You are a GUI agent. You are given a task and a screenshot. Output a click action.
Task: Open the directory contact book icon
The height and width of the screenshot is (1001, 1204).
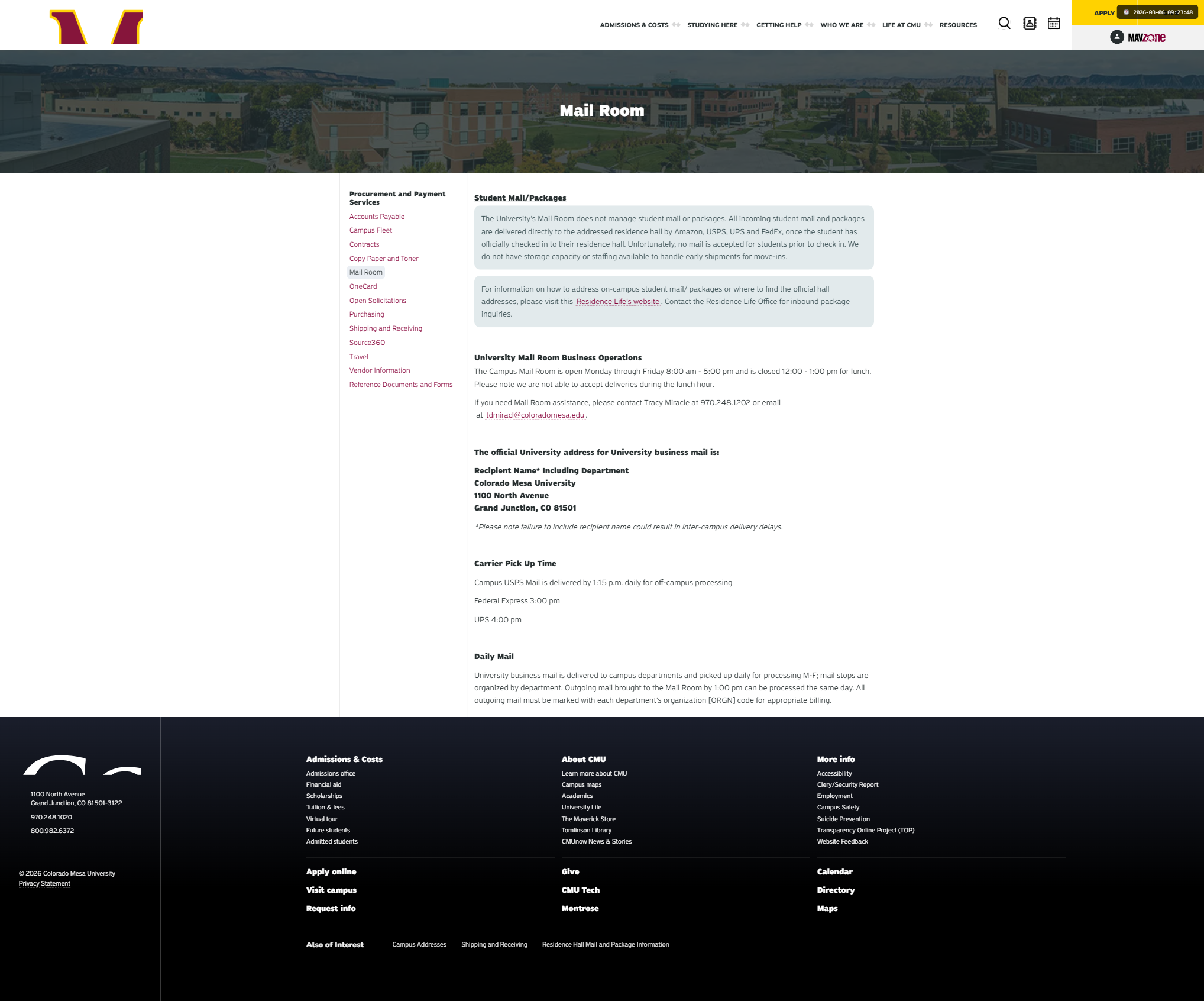1030,24
